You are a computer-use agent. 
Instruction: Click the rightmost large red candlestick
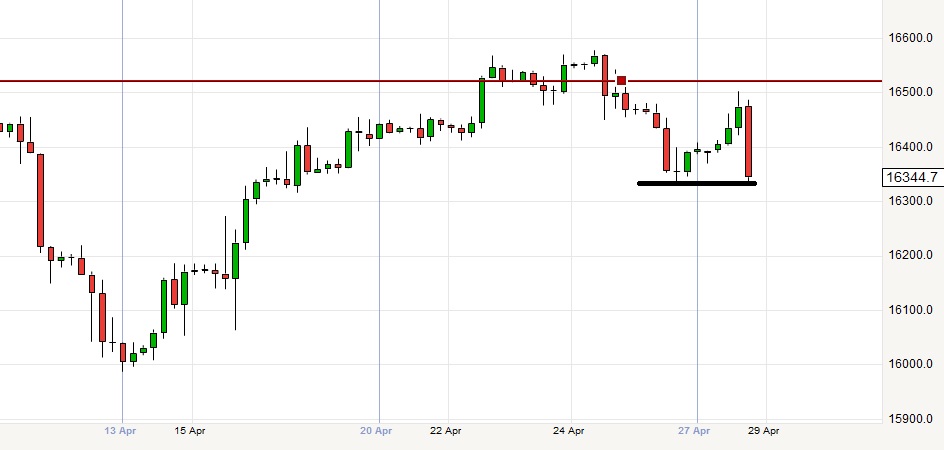pos(748,141)
